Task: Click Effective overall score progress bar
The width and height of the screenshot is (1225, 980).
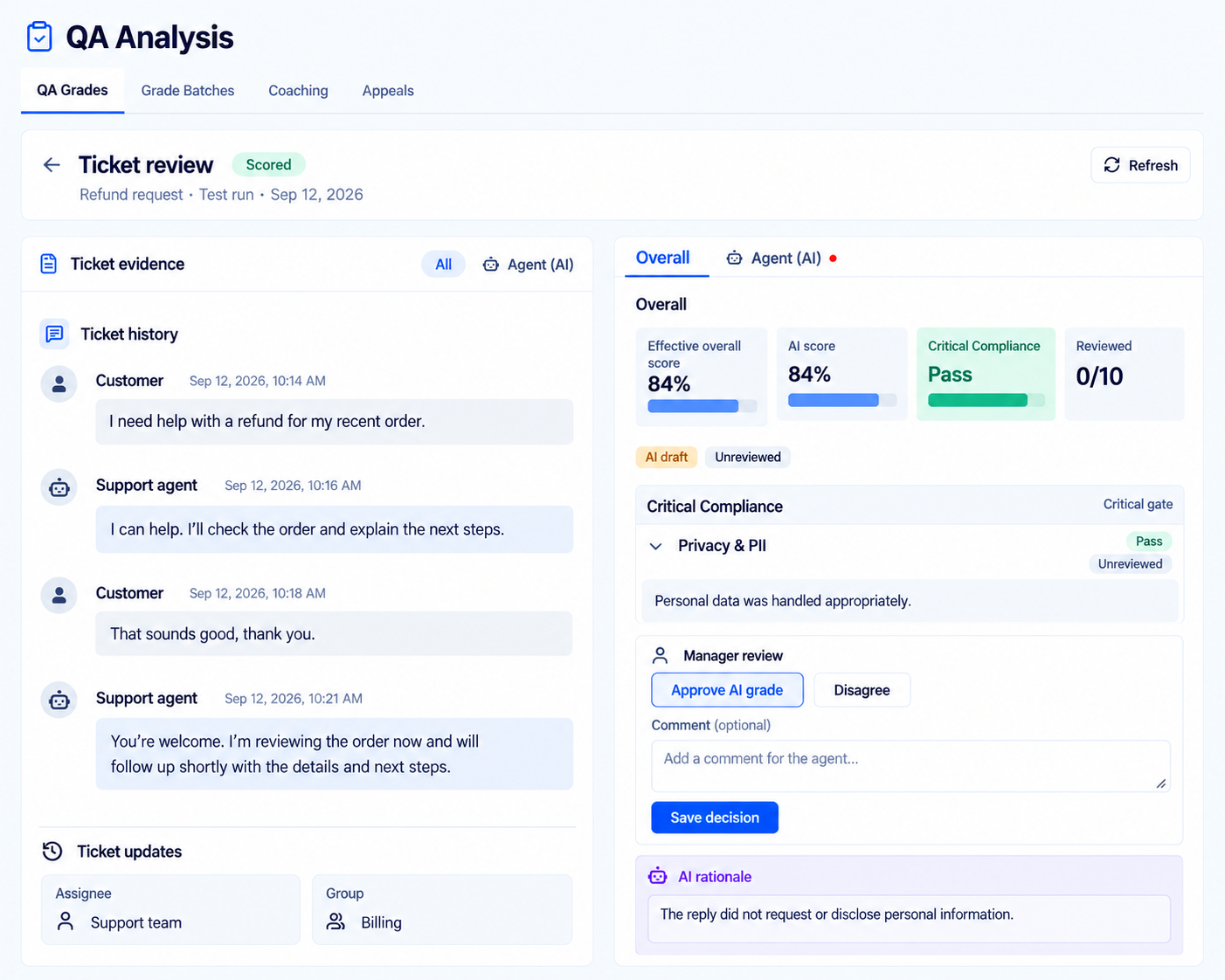Action: pos(702,406)
